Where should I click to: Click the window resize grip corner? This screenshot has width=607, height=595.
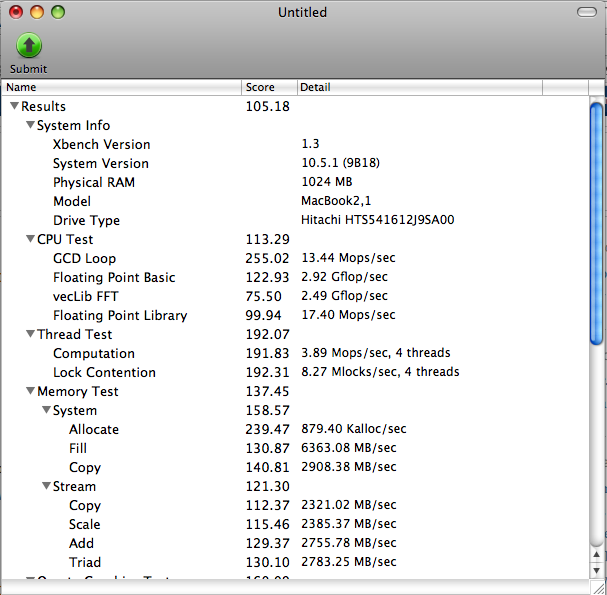[598, 588]
